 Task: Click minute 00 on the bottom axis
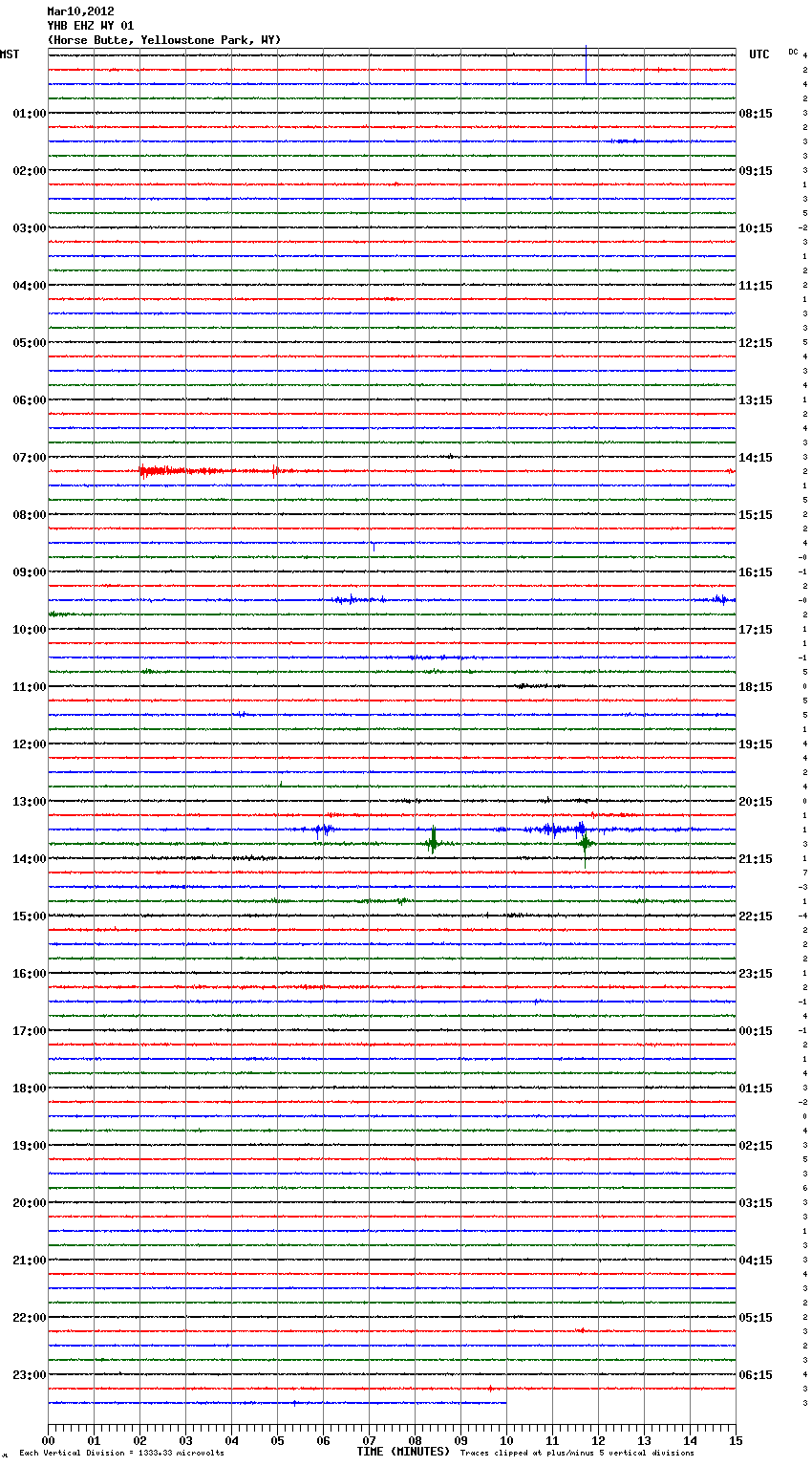tap(48, 1440)
